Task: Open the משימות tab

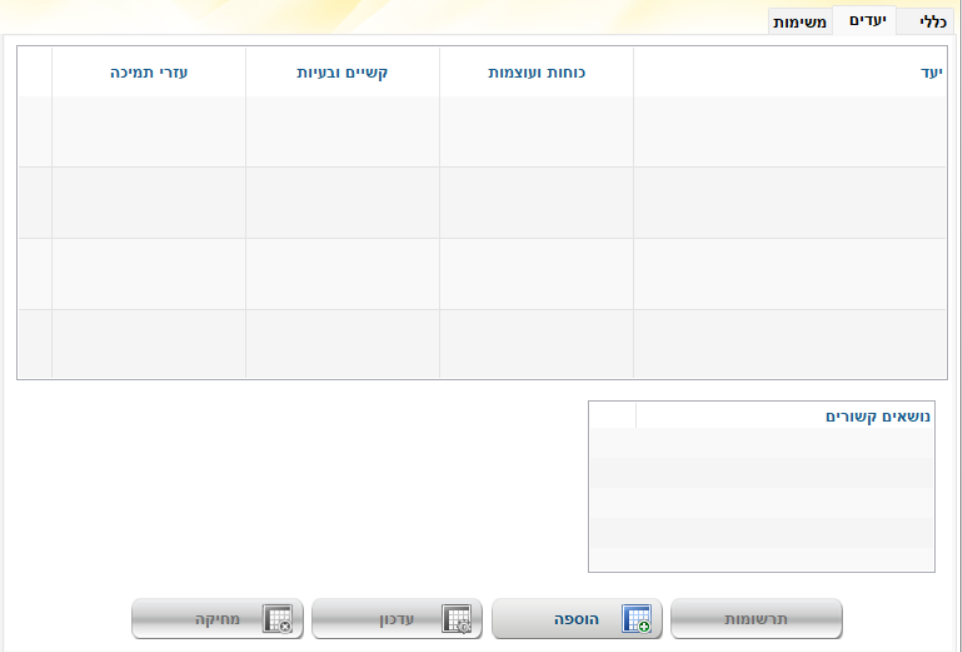Action: pos(800,22)
